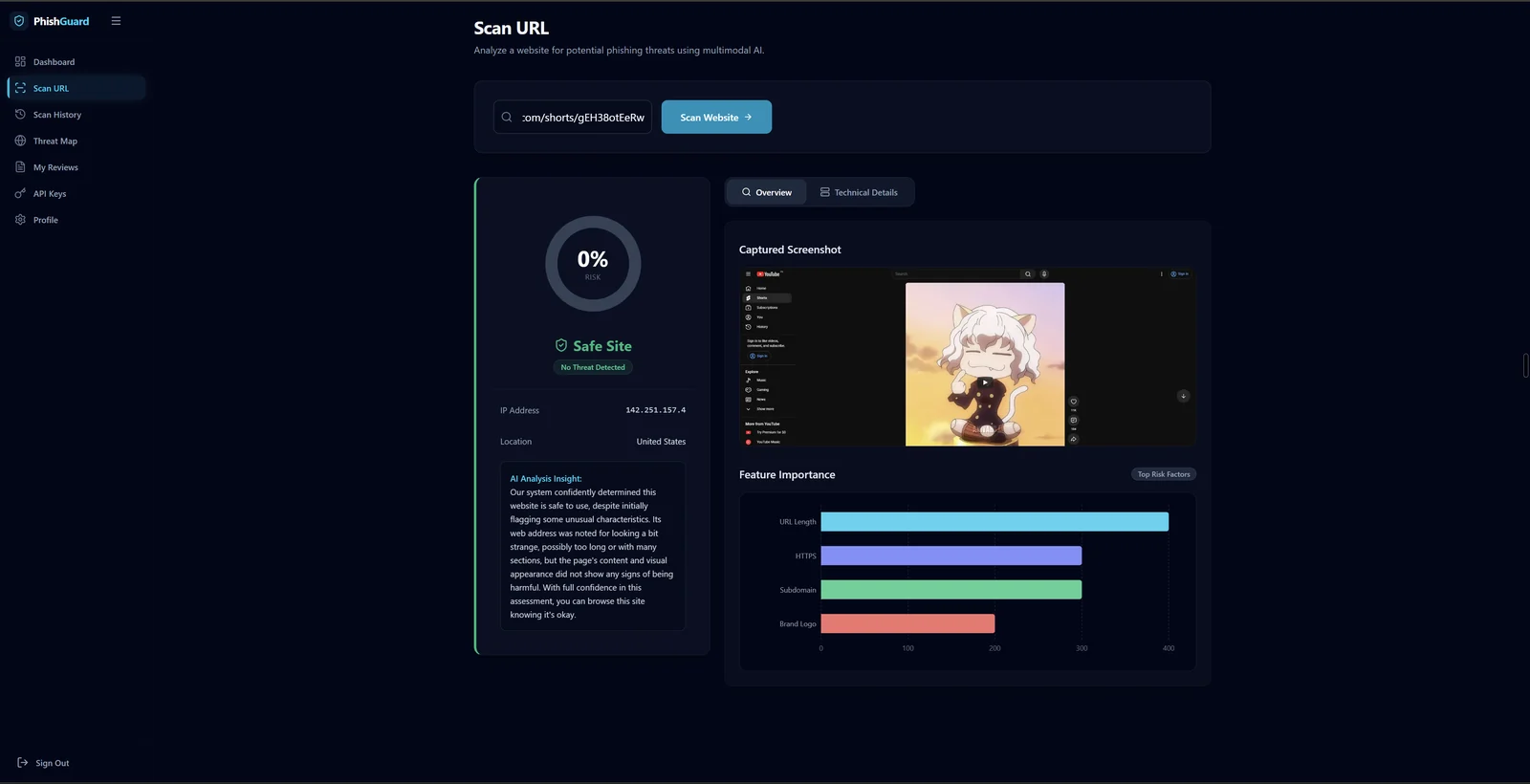Click the Scan URL sidebar icon
The image size is (1530, 784).
coord(20,88)
